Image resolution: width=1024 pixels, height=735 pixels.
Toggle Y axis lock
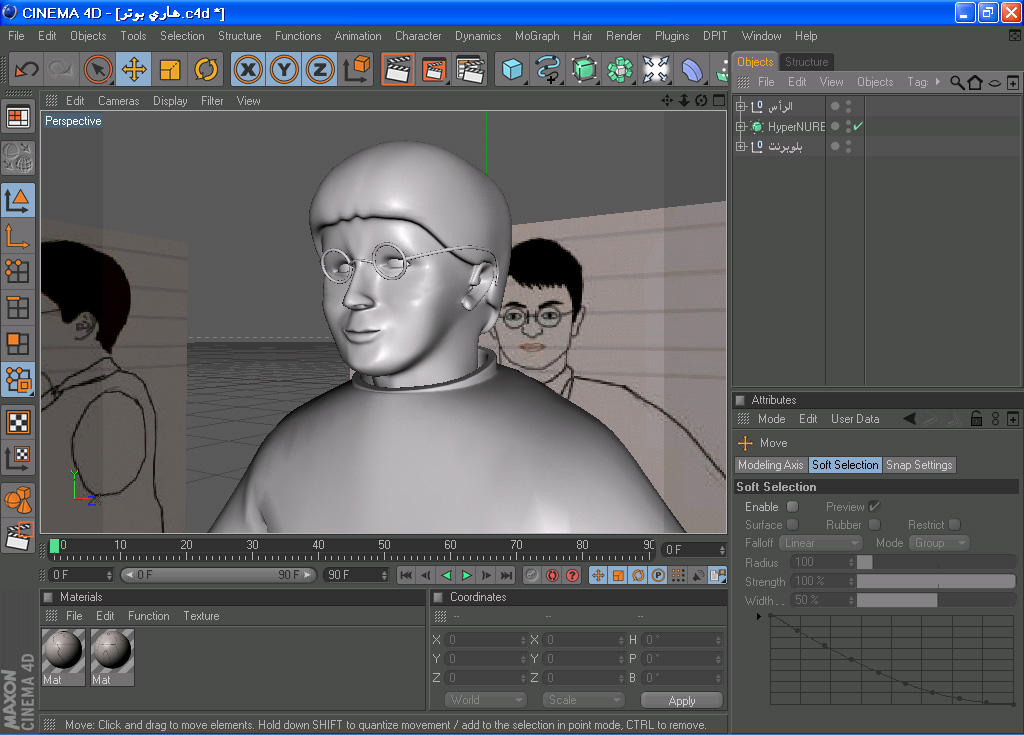point(284,69)
